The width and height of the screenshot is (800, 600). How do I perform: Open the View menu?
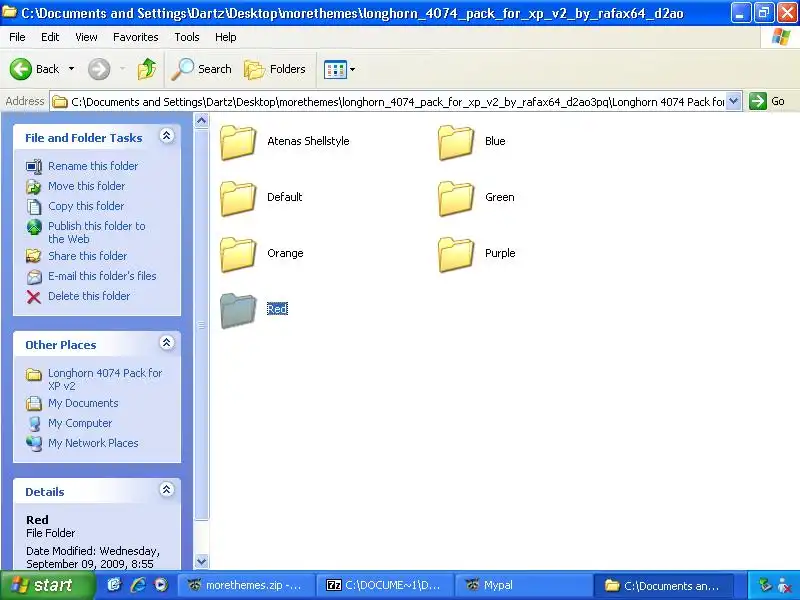pos(86,37)
